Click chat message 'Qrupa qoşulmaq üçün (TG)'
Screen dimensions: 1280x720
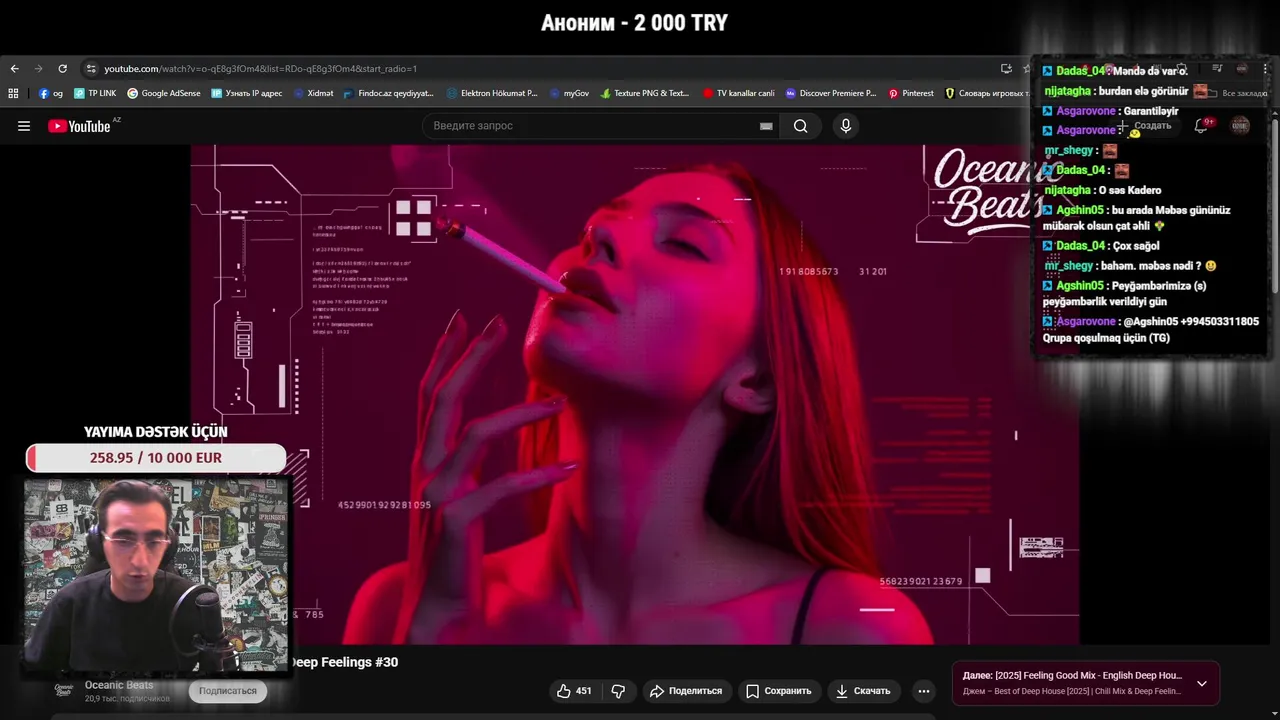tap(1106, 338)
